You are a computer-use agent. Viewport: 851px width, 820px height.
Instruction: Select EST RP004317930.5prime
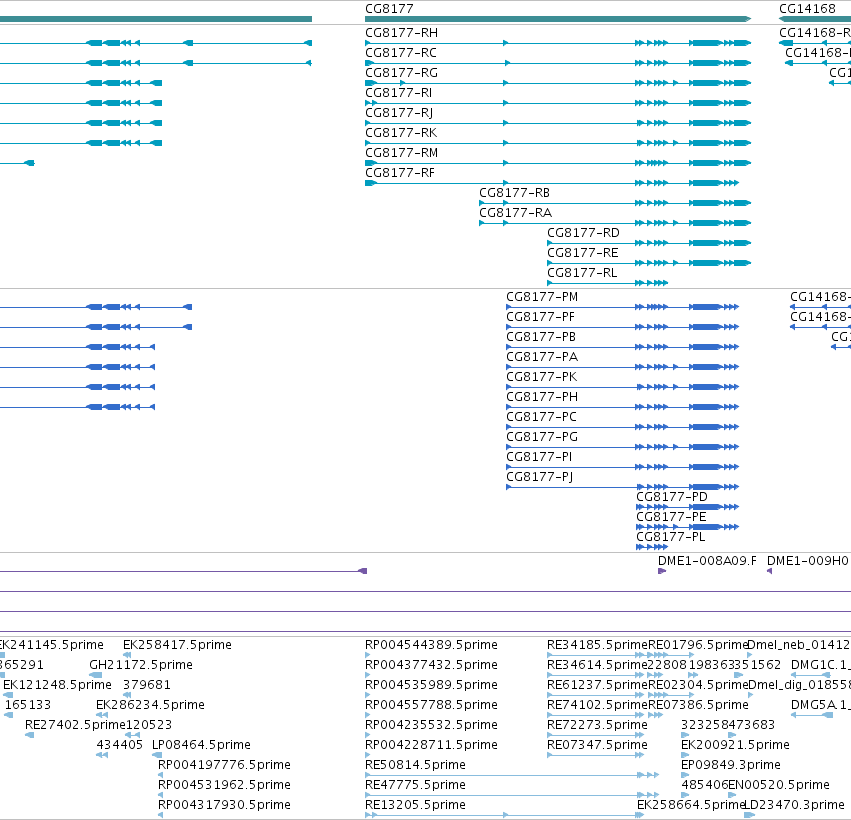pyautogui.click(x=224, y=805)
